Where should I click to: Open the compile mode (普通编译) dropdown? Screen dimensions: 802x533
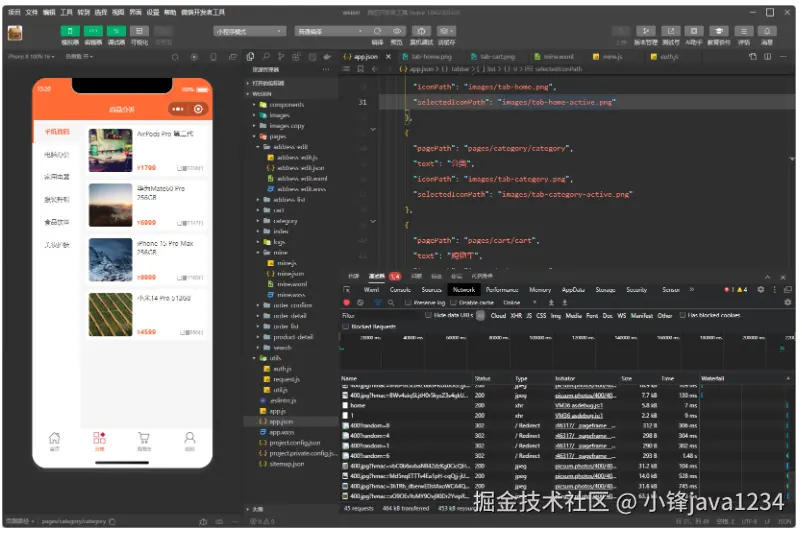tap(330, 31)
